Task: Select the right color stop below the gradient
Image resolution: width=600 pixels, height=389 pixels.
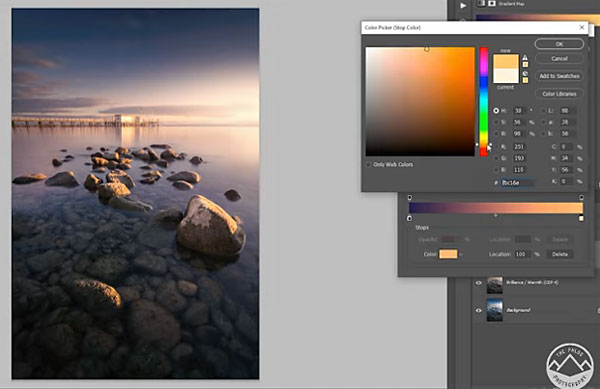Action: click(581, 218)
